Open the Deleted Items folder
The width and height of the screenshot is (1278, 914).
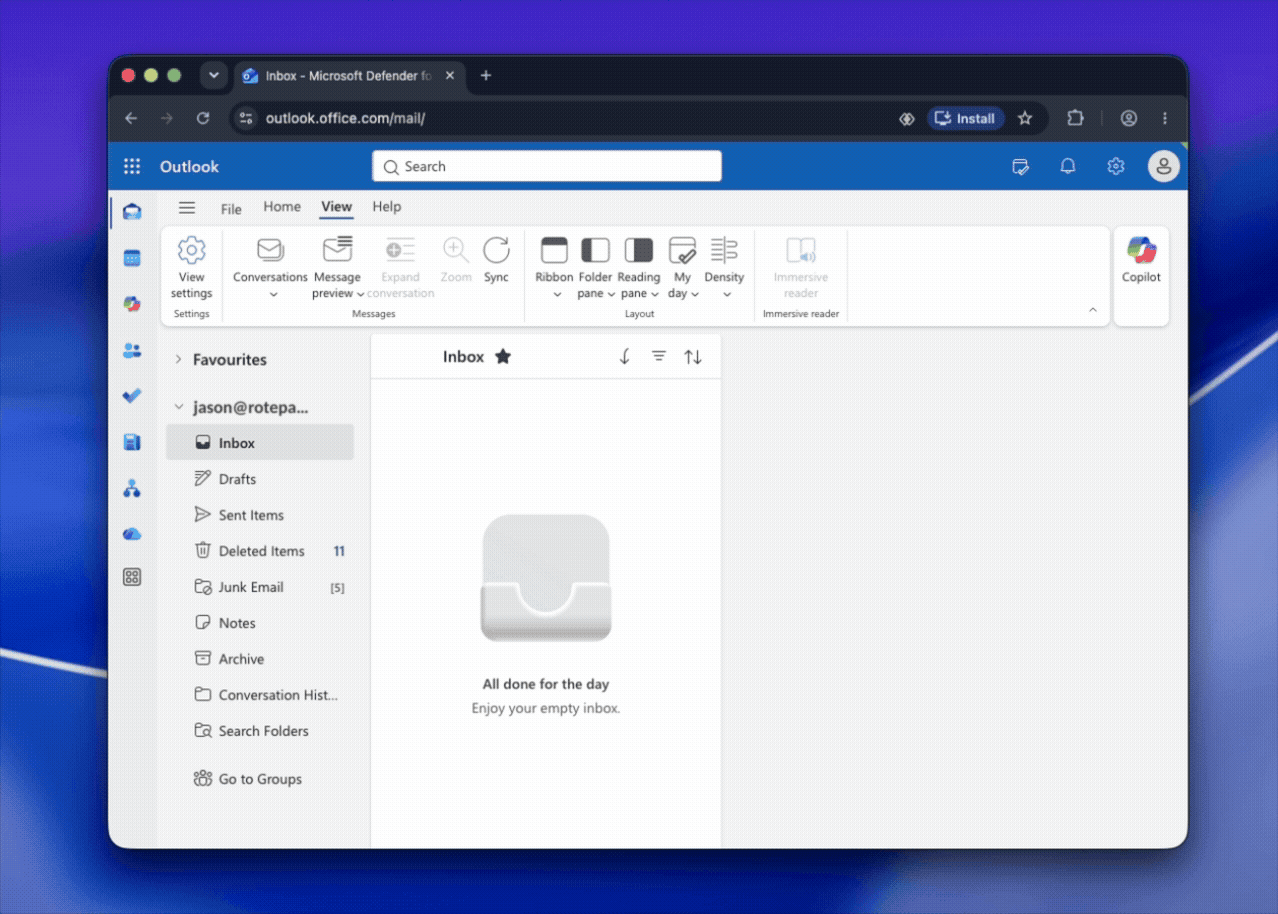point(260,551)
